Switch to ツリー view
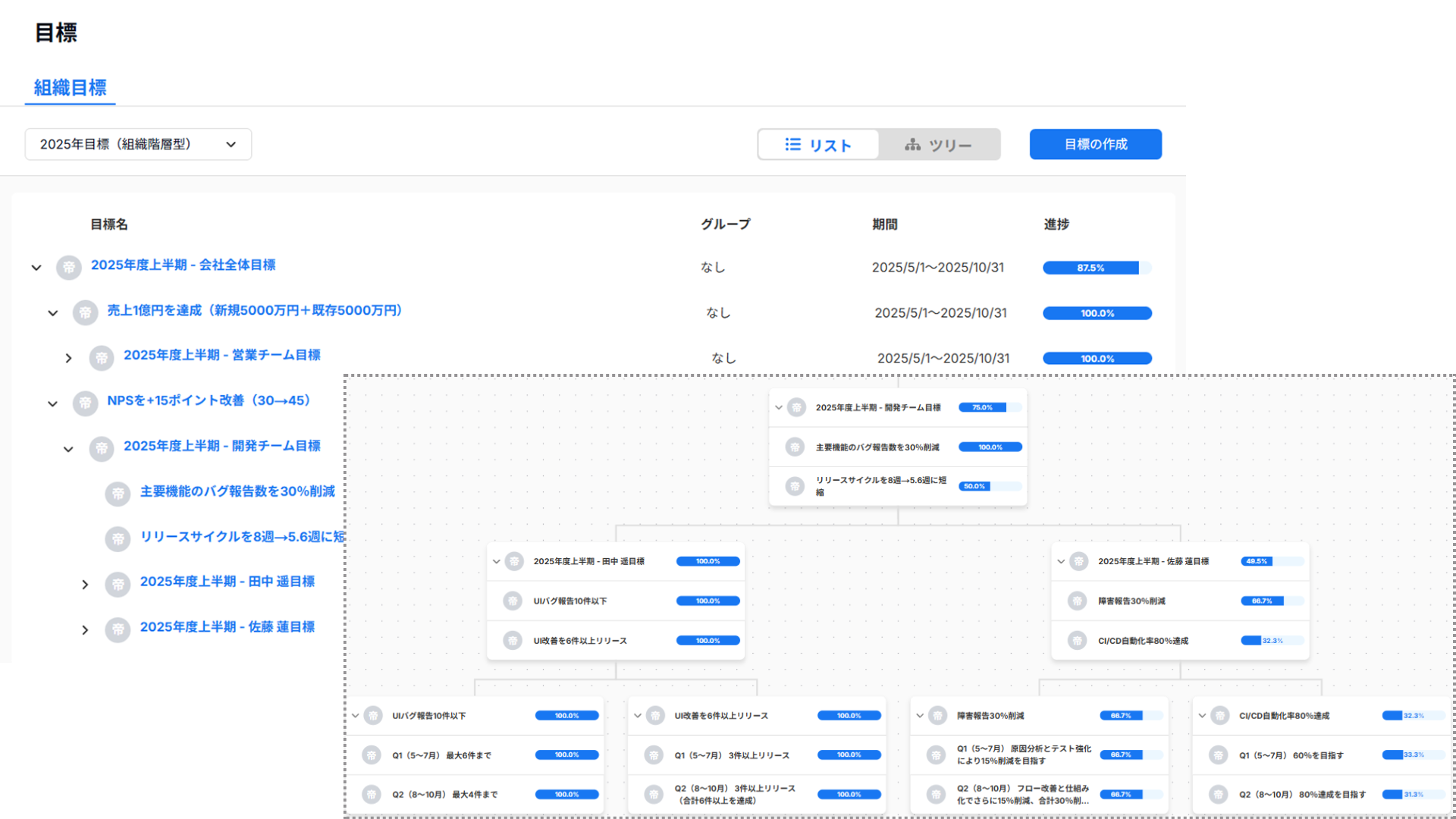Image resolution: width=1456 pixels, height=819 pixels. point(939,145)
